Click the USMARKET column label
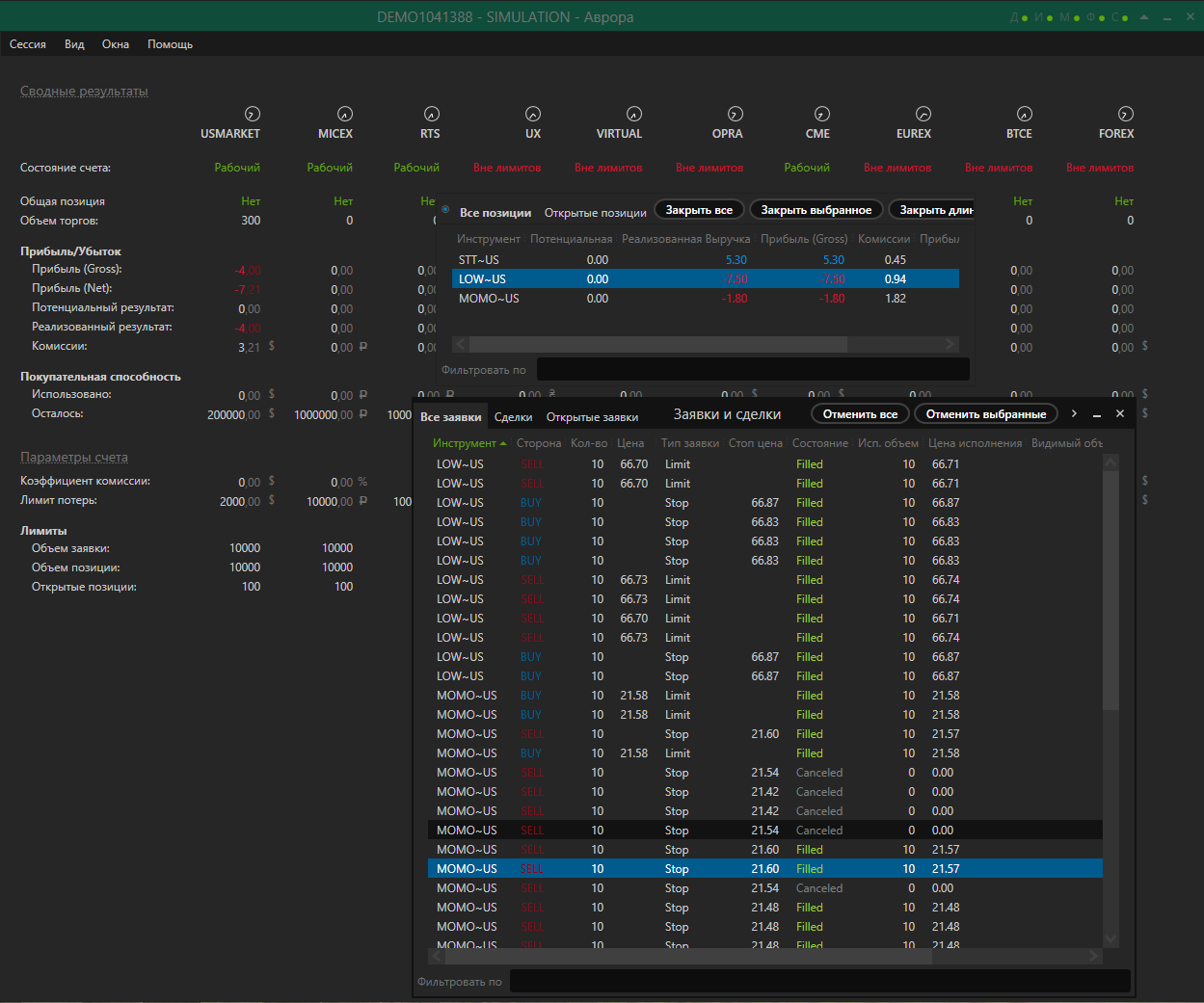This screenshot has height=1003, width=1204. click(230, 134)
